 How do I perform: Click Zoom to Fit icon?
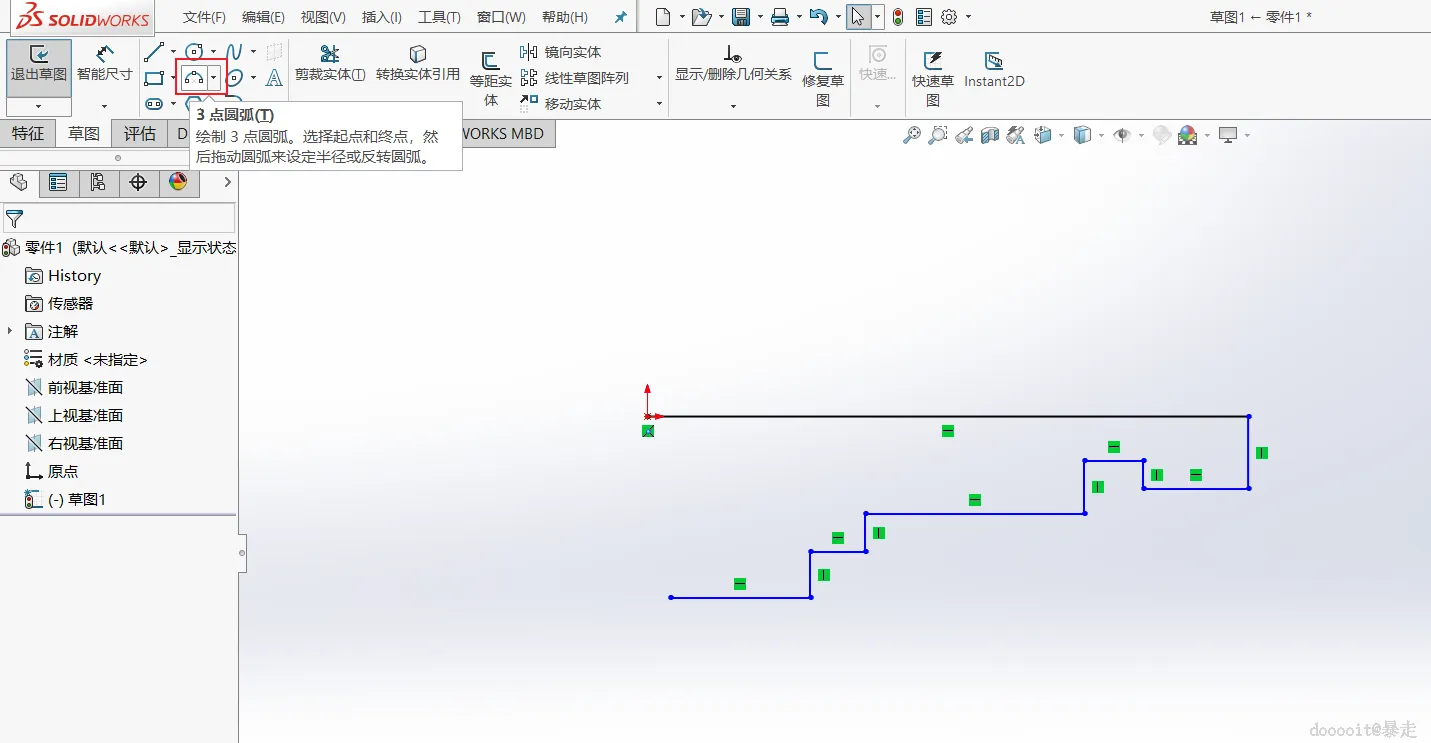[x=912, y=135]
